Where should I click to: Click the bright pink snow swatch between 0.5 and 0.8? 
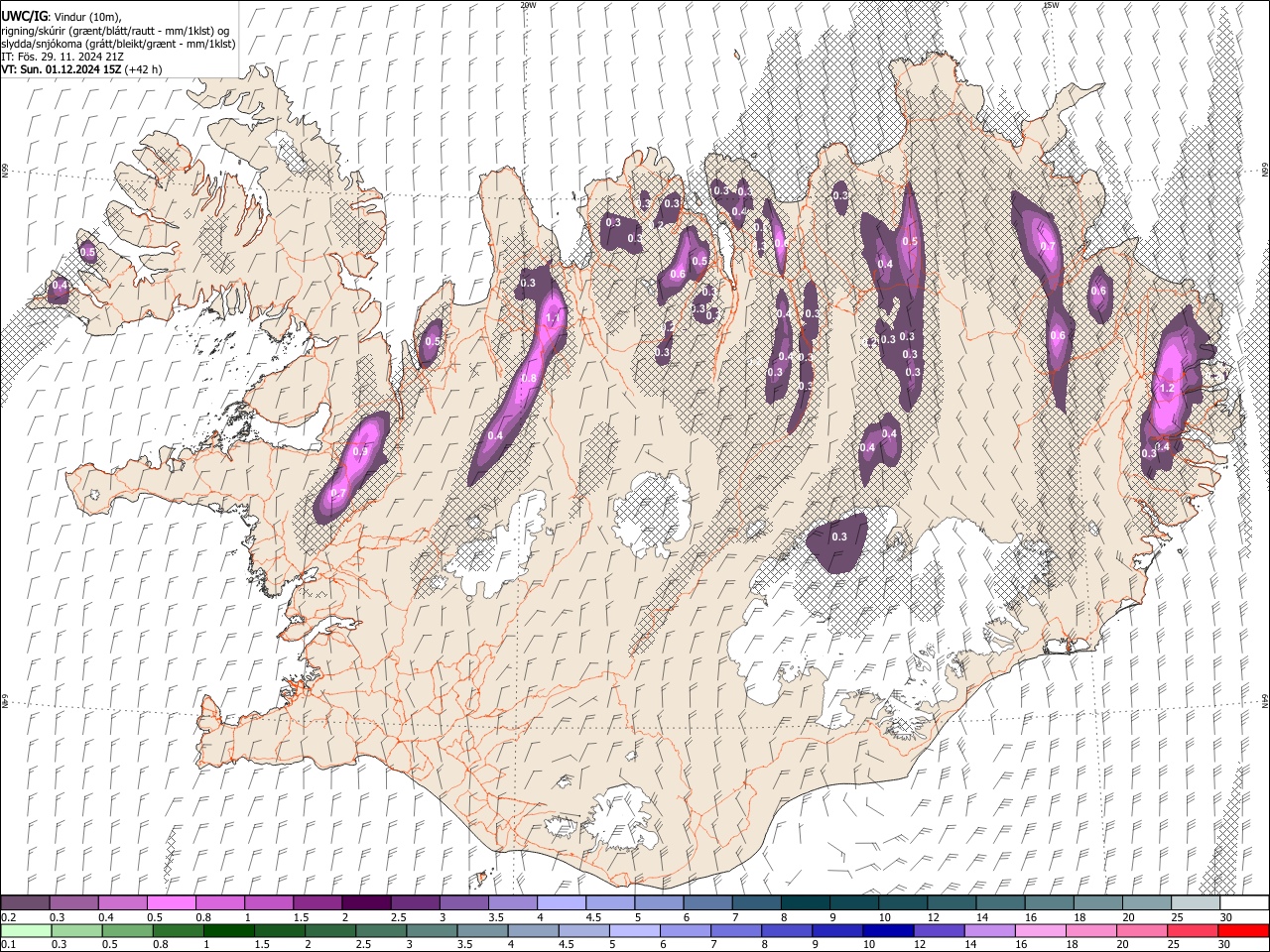coord(171,903)
